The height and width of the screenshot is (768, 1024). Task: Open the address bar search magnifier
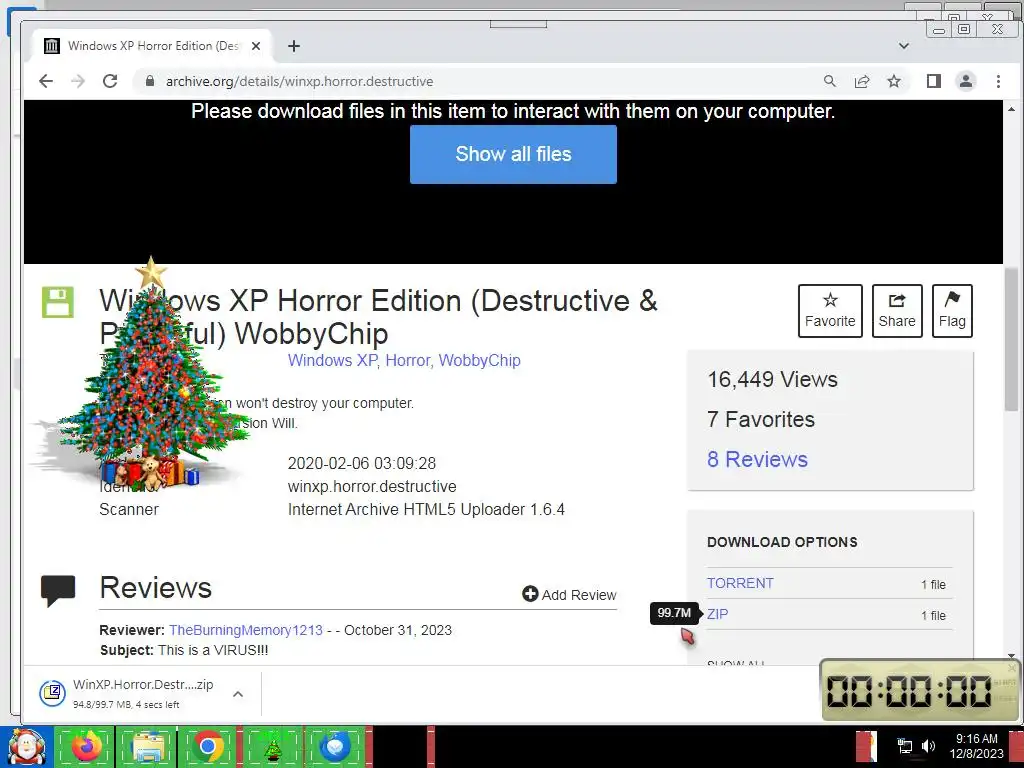[x=829, y=81]
